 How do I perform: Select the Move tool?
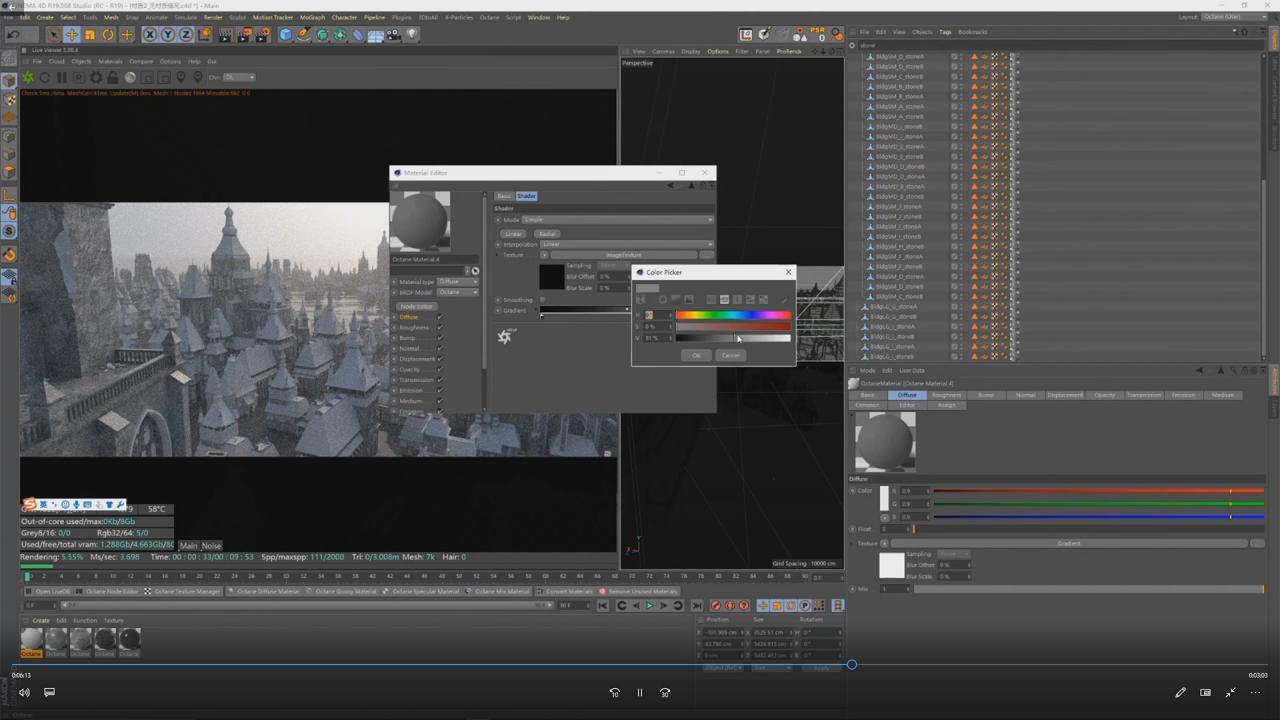72,35
